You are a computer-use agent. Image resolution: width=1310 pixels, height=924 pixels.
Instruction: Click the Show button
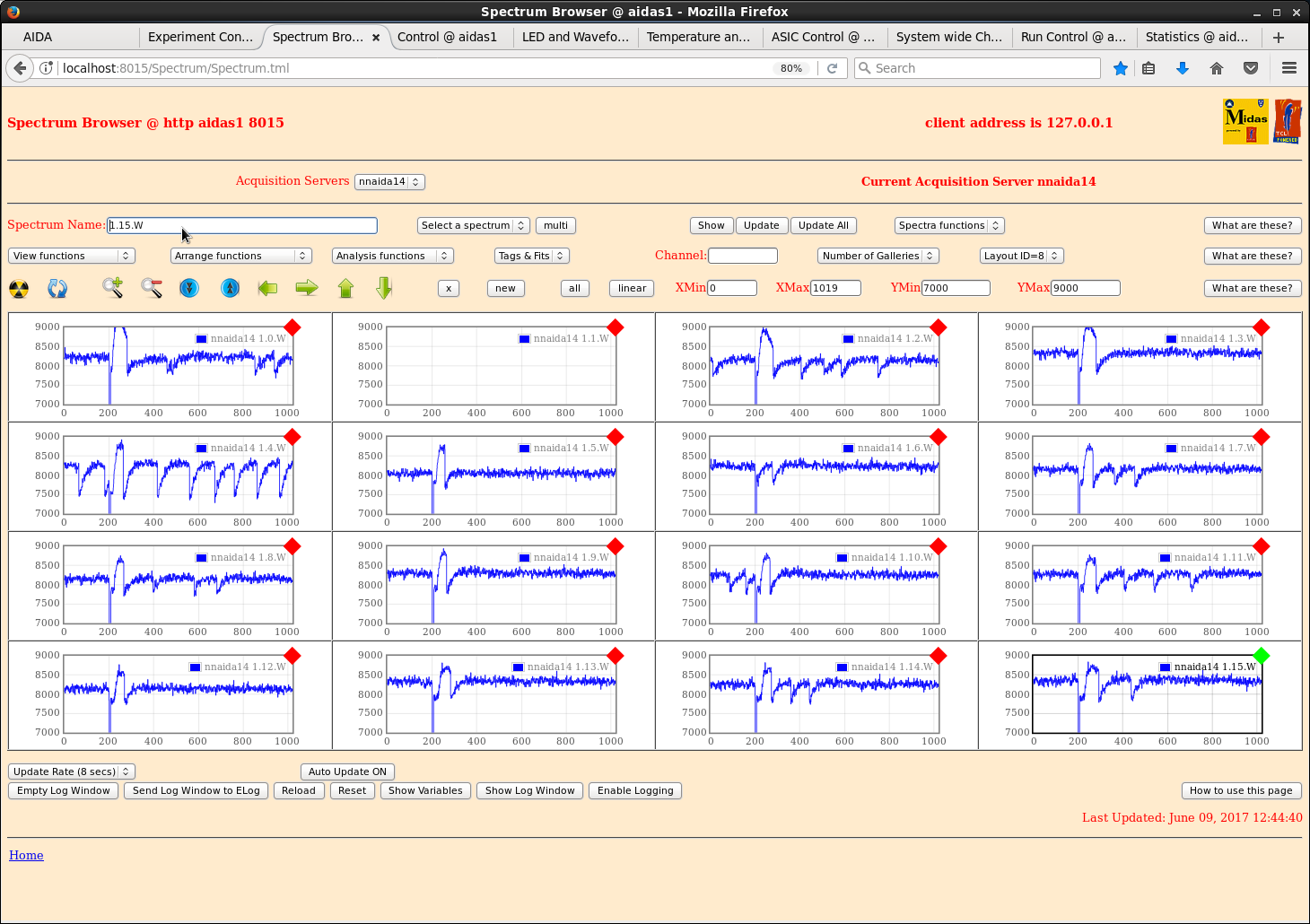(712, 225)
